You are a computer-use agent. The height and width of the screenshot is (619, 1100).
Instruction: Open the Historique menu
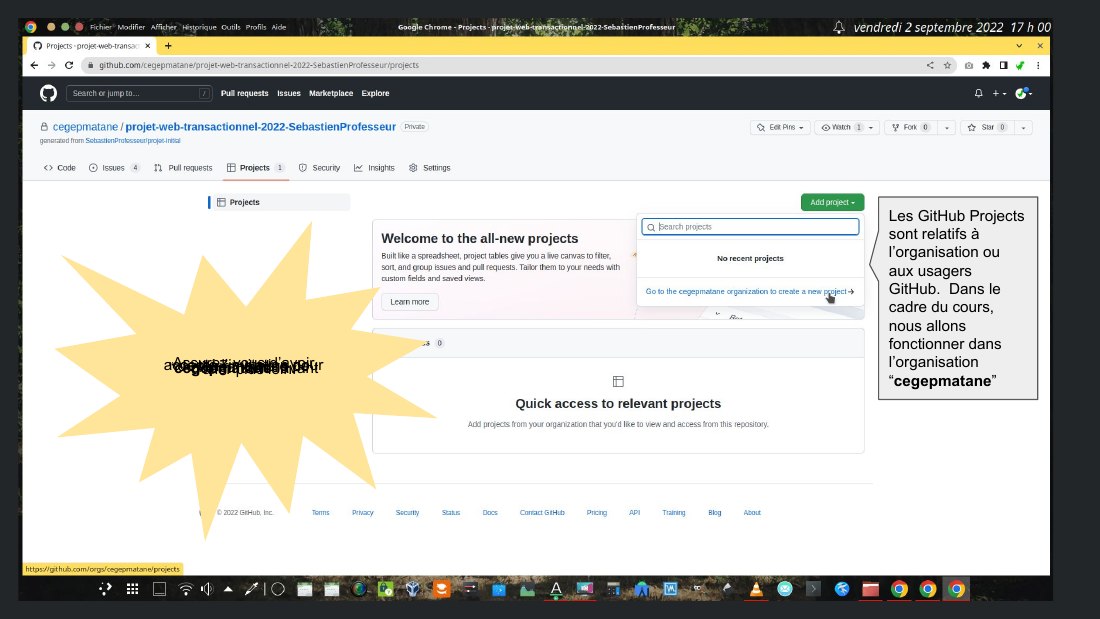pyautogui.click(x=199, y=27)
